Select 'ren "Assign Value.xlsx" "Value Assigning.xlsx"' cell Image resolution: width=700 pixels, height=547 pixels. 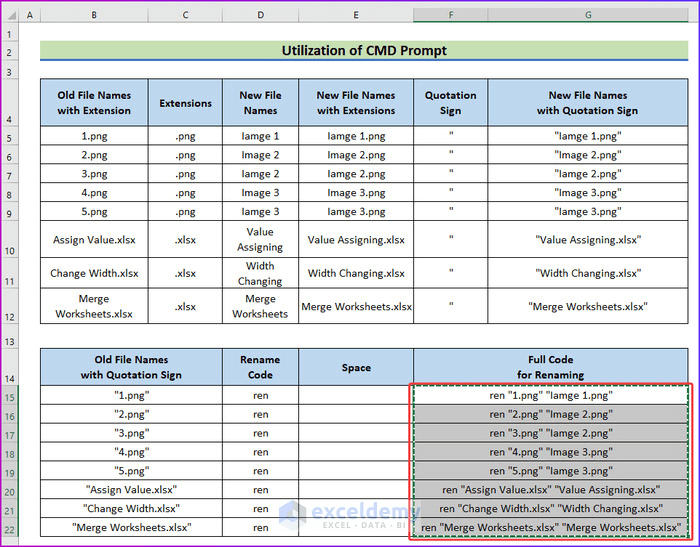pyautogui.click(x=550, y=489)
